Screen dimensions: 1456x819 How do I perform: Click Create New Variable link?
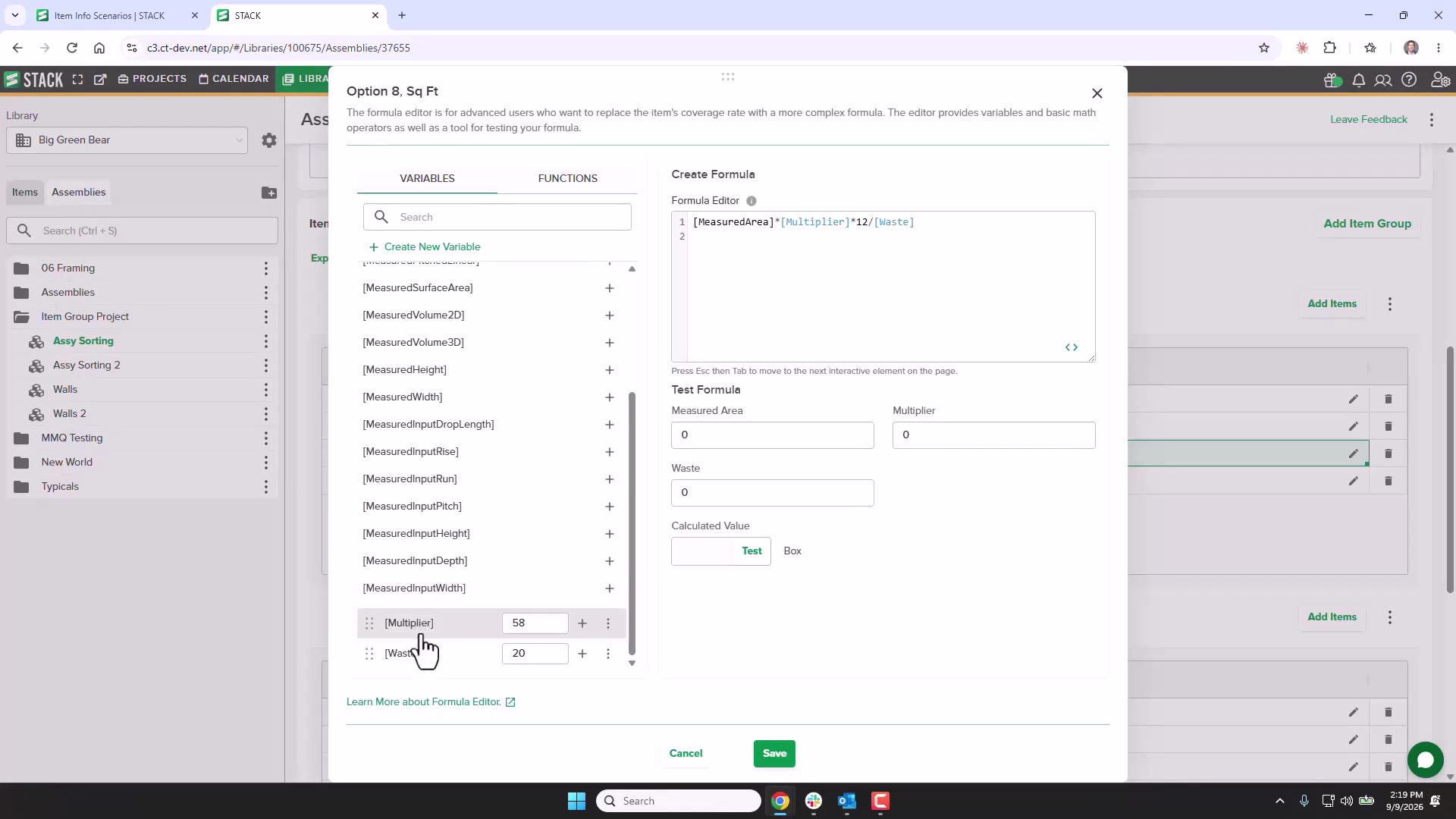[425, 247]
